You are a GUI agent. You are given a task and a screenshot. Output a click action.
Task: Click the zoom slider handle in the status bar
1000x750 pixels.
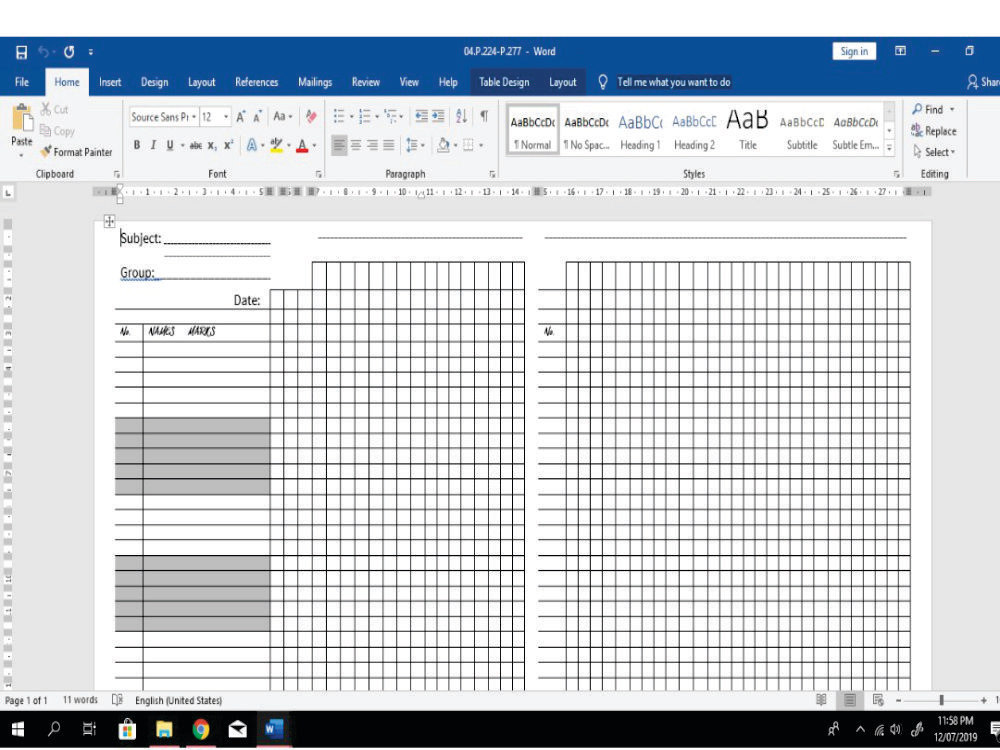[941, 700]
